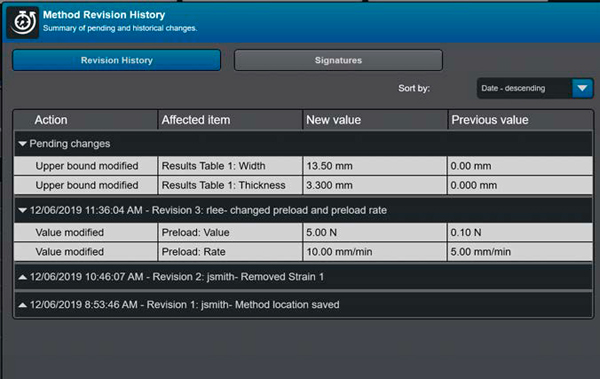Click the 'Preload: Value' cell

(230, 232)
